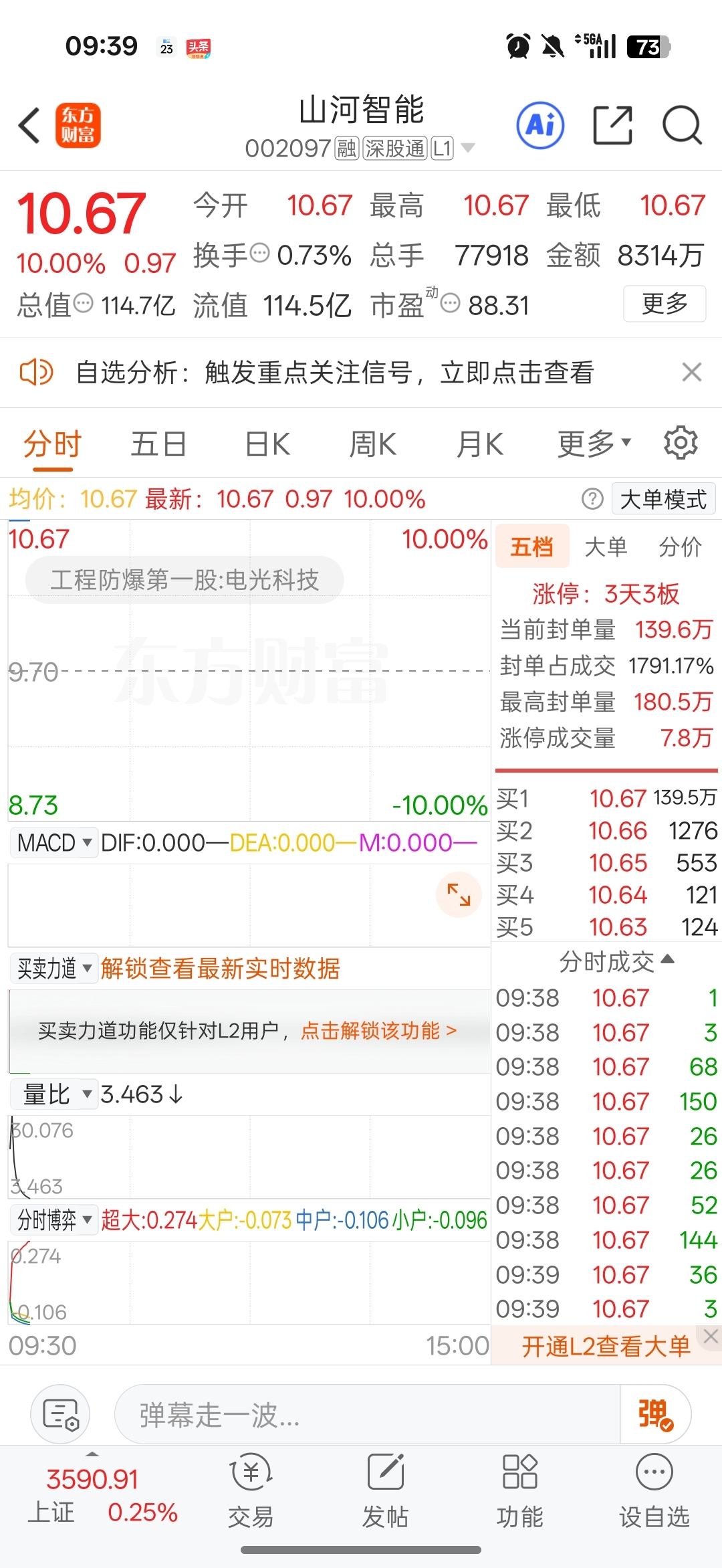The image size is (722, 1568).
Task: Open the MACD indicator dropdown
Action: pos(54,842)
